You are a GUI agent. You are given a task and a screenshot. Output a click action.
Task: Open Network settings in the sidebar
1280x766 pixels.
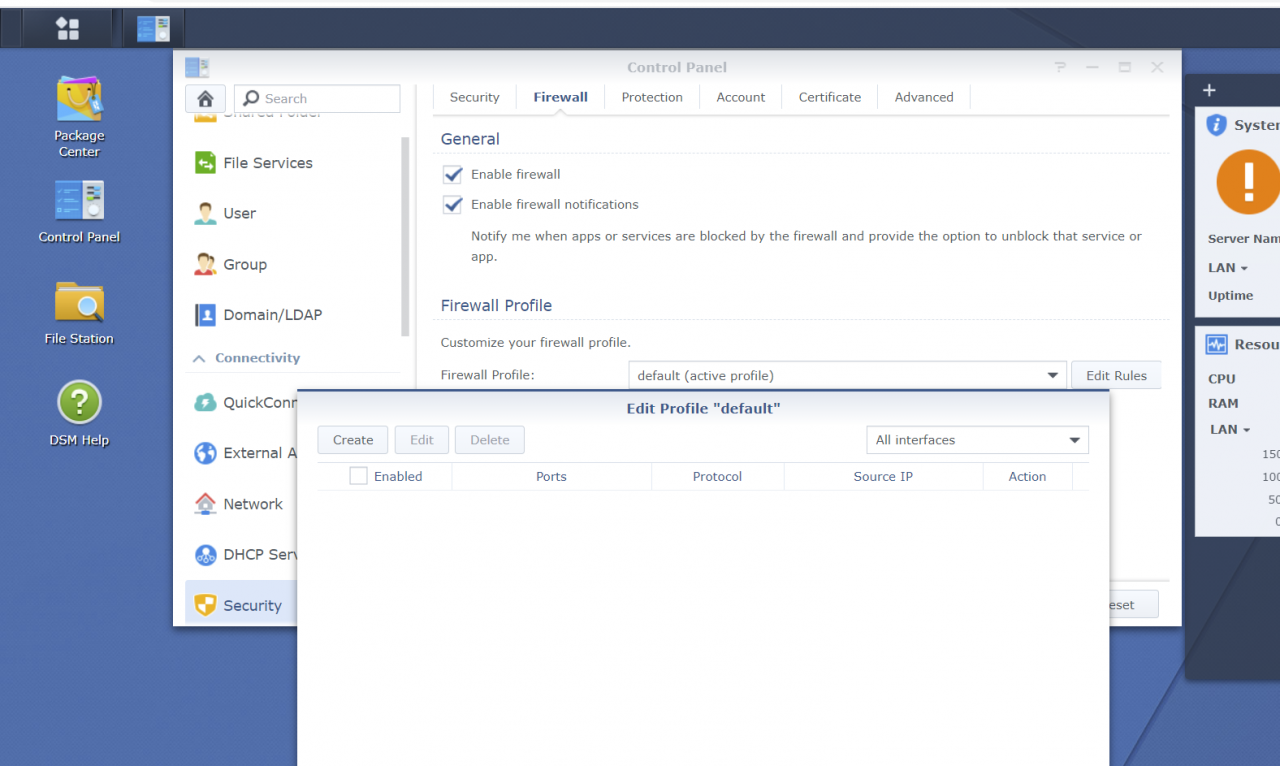[x=253, y=504]
